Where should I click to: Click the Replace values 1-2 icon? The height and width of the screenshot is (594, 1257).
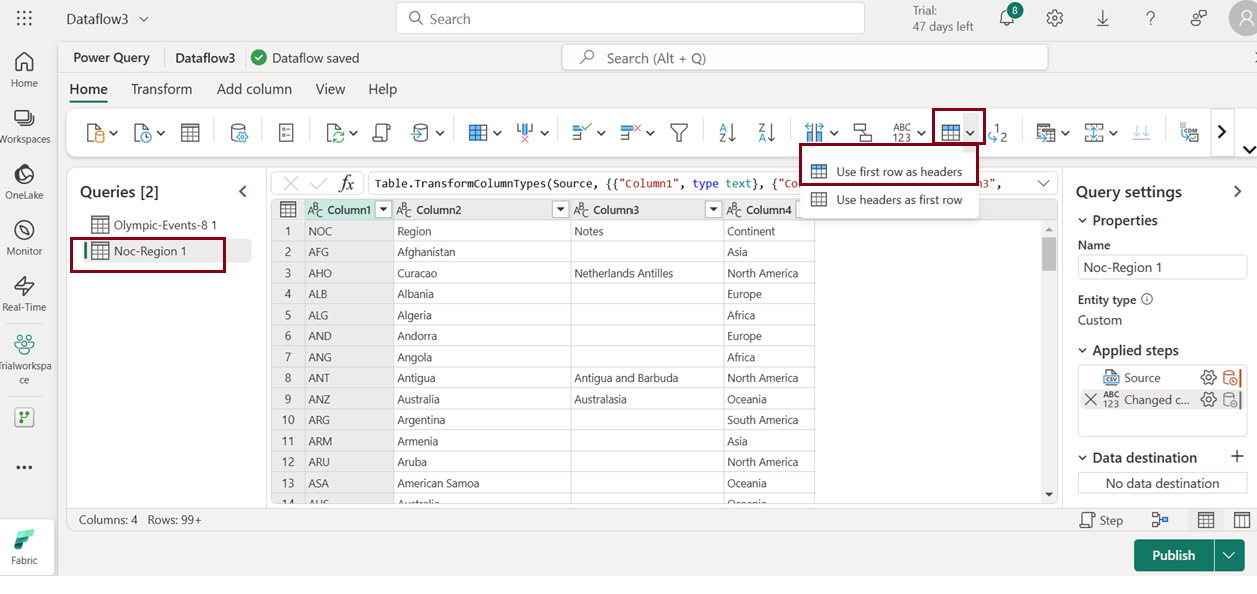pyautogui.click(x=998, y=132)
